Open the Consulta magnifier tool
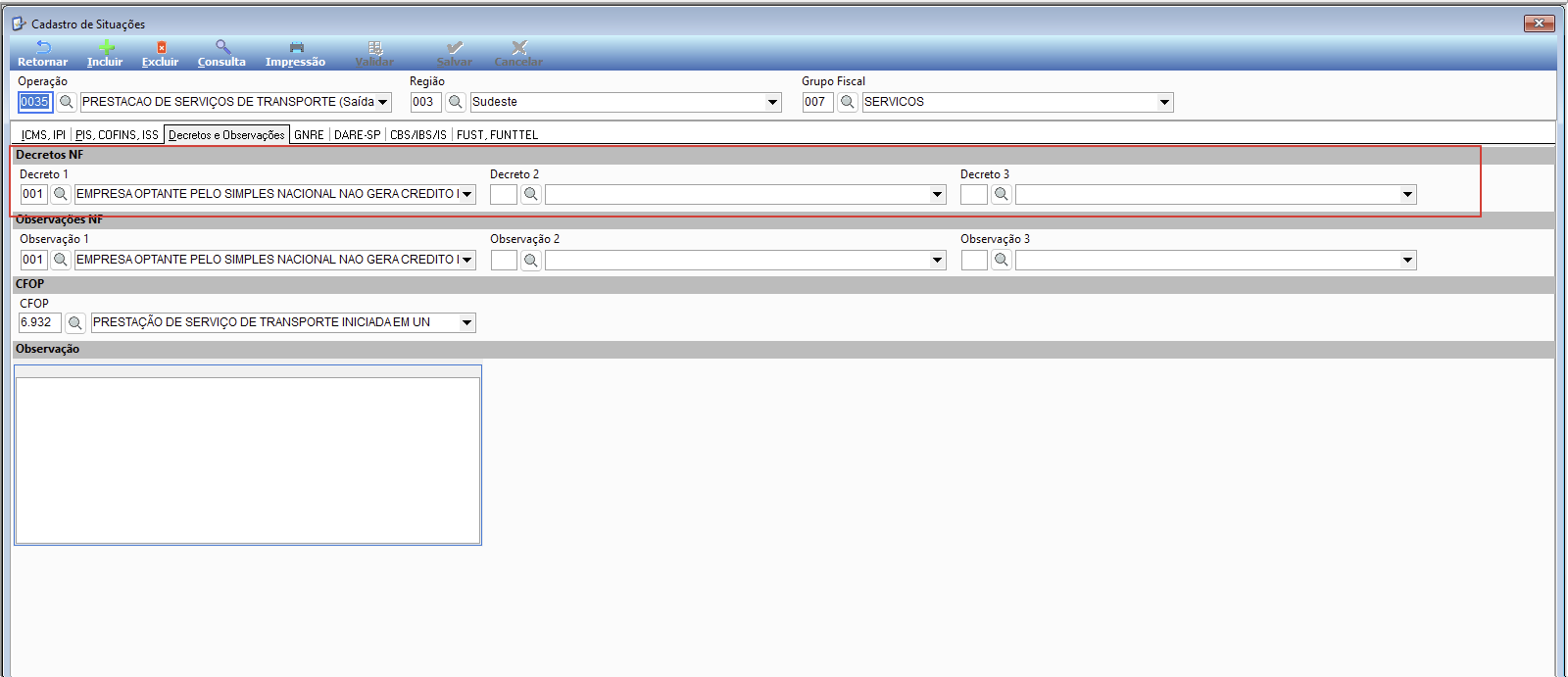Viewport: 1568px width, 677px height. [222, 47]
